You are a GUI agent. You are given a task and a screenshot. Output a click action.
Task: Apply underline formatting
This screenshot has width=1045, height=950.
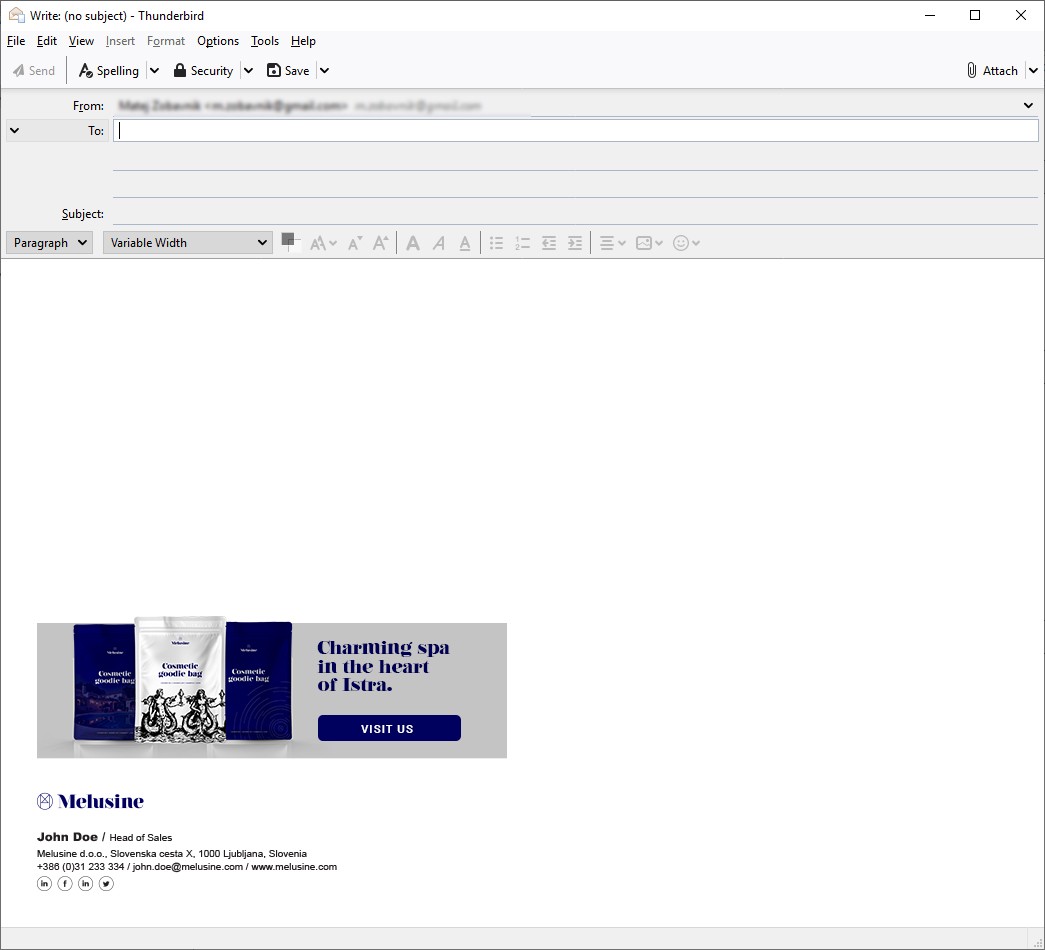coord(465,242)
